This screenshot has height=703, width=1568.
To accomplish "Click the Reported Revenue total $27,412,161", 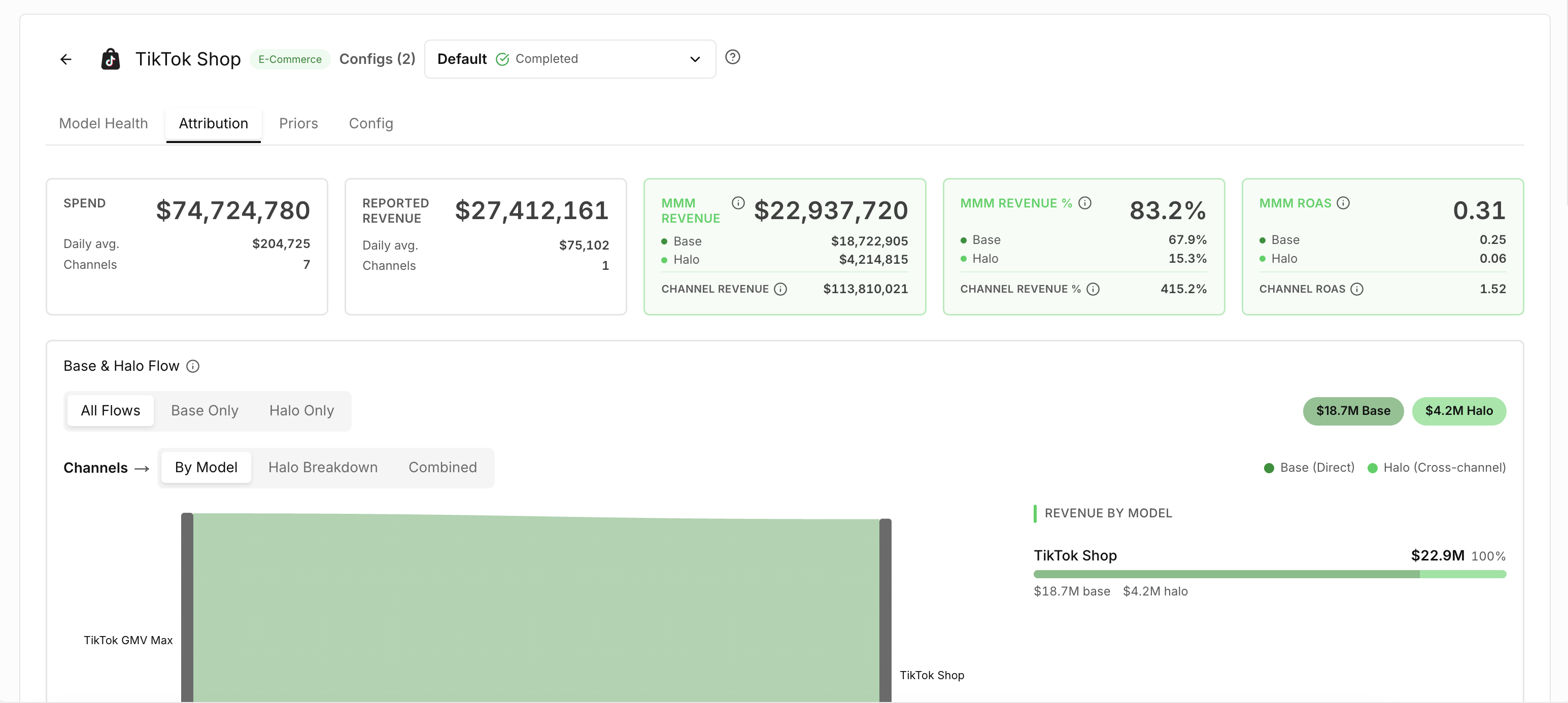I will pyautogui.click(x=532, y=210).
